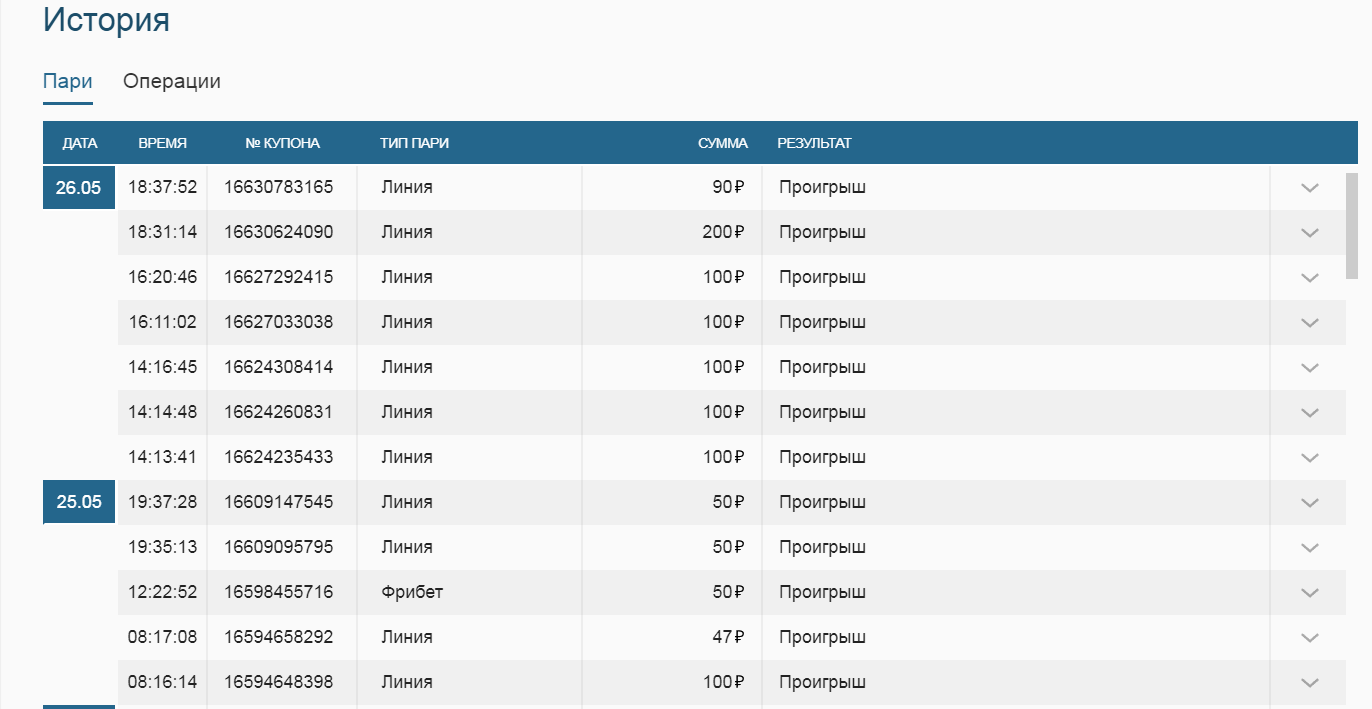The height and width of the screenshot is (709, 1372).
Task: Click the 25.05 date label
Action: pyautogui.click(x=79, y=502)
